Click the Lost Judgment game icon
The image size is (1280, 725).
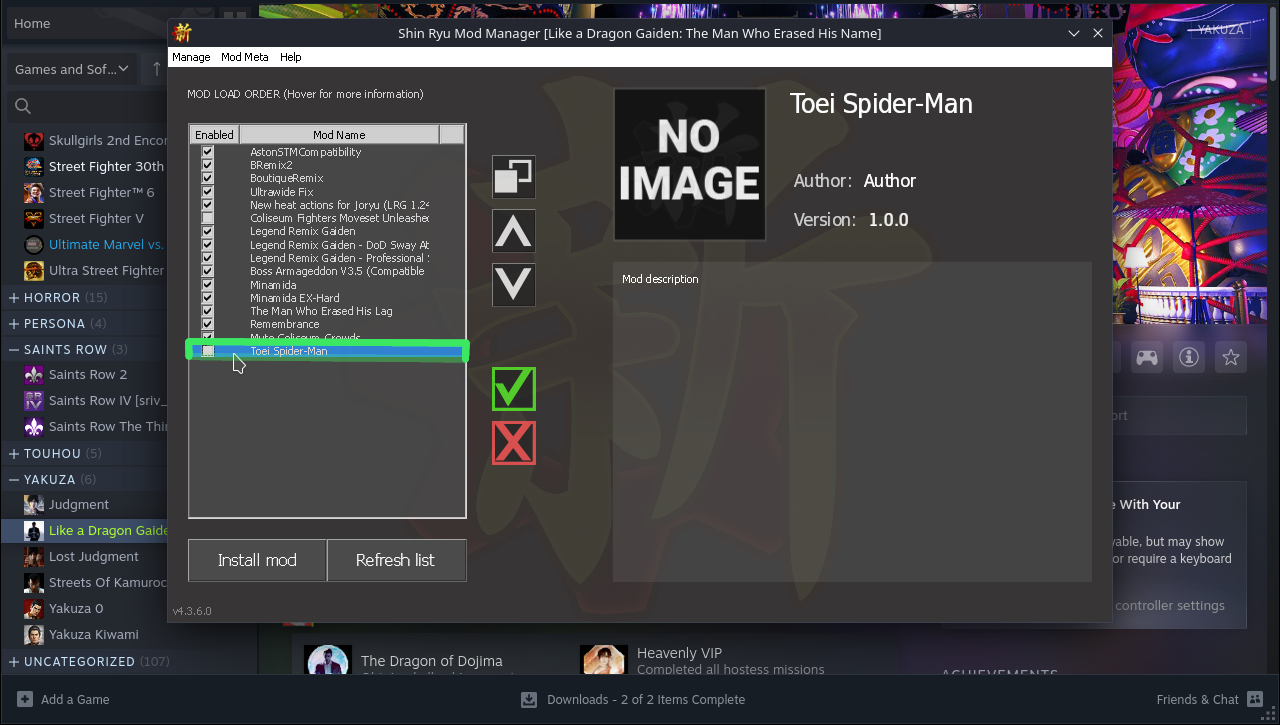click(34, 556)
